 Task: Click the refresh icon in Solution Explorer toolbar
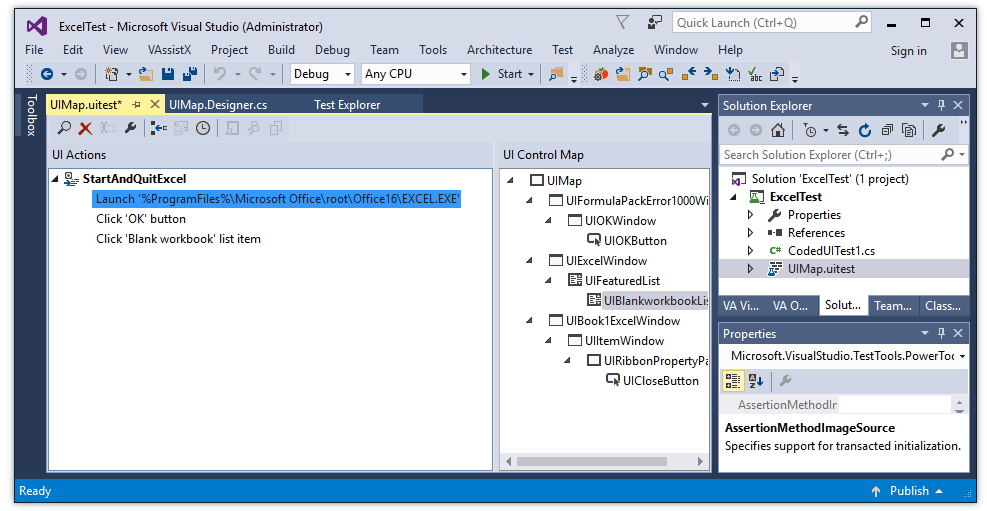point(864,130)
